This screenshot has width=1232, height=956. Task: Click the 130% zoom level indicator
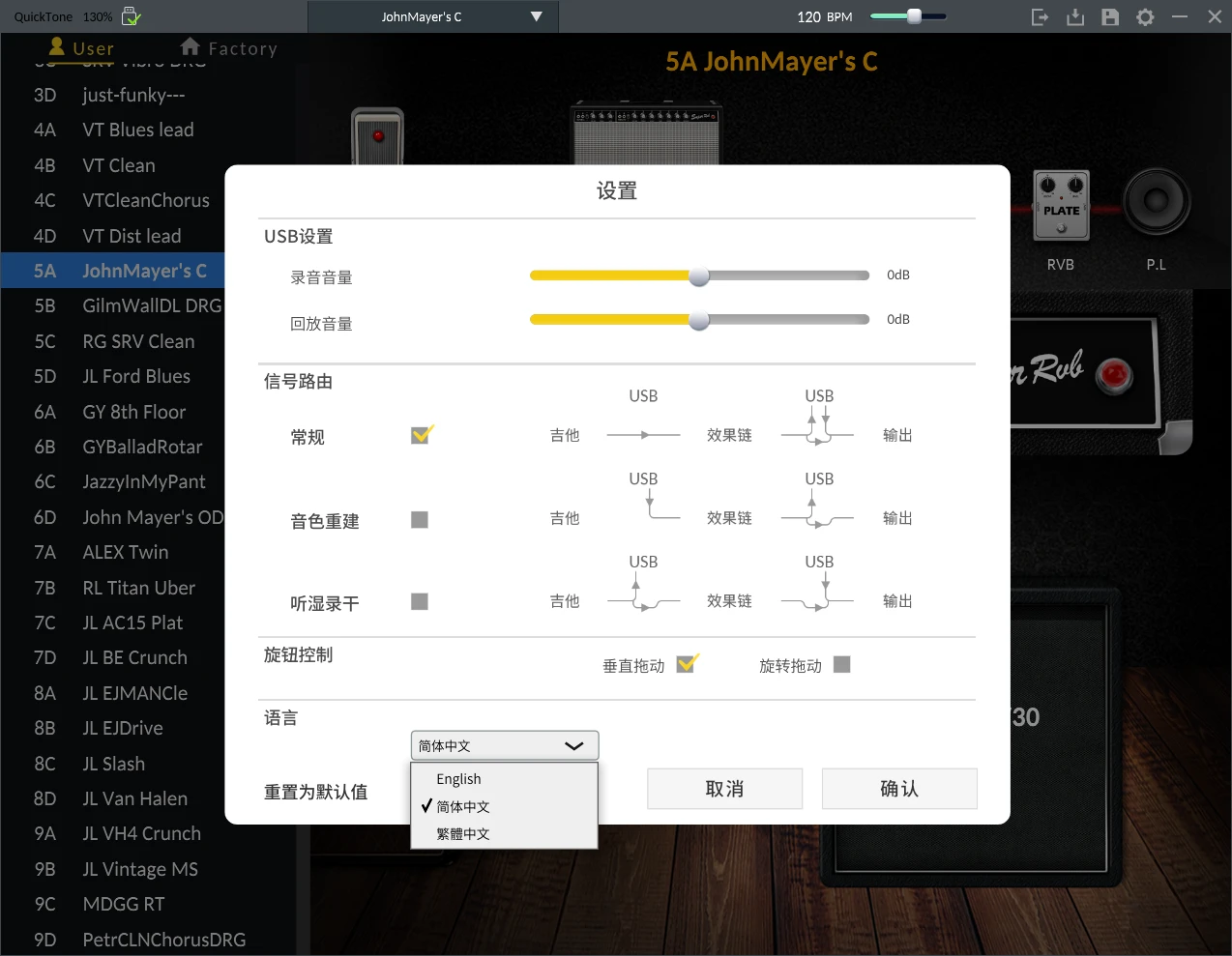(98, 16)
